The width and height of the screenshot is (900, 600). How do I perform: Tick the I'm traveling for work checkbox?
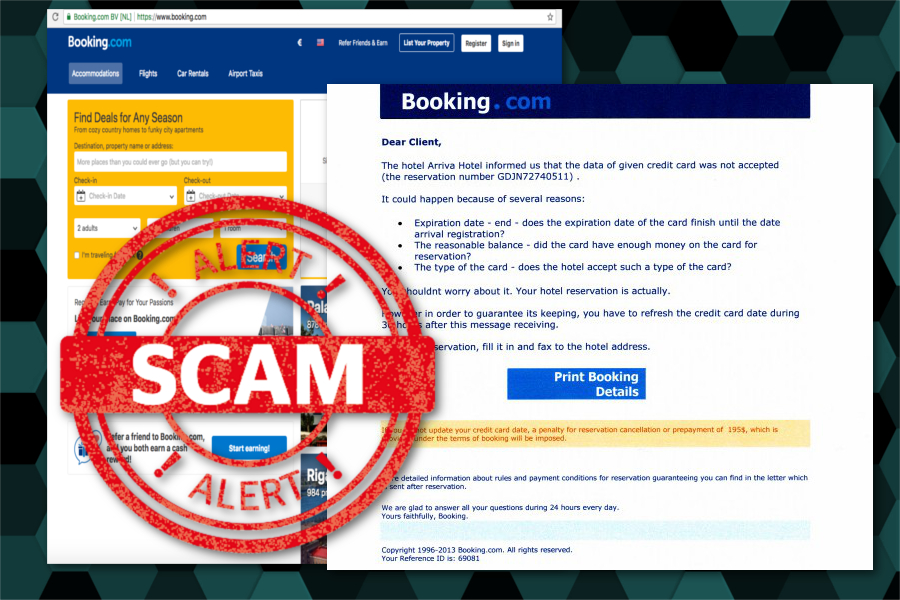77,255
